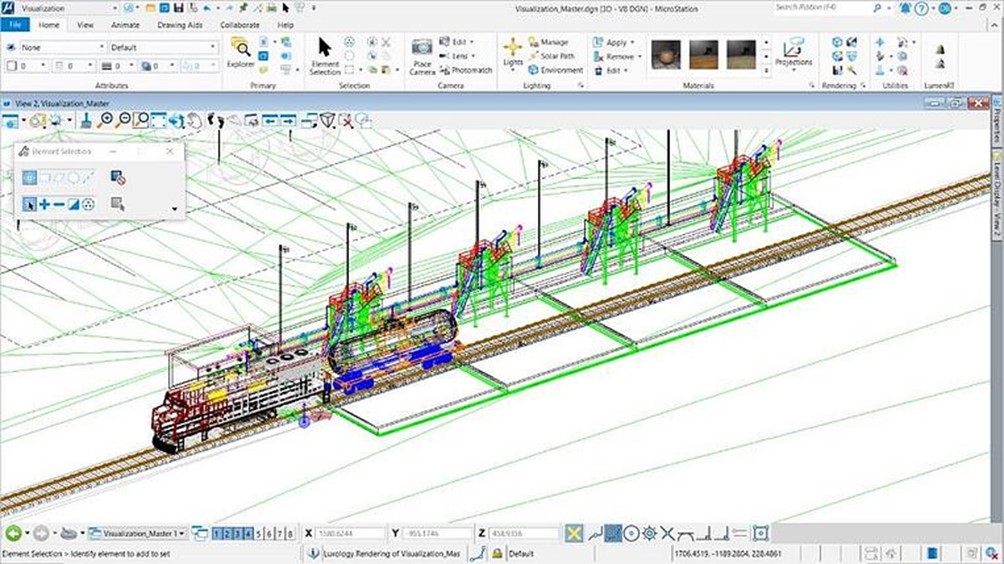Toggle AccuSnap yellow button in status bar

pyautogui.click(x=574, y=534)
